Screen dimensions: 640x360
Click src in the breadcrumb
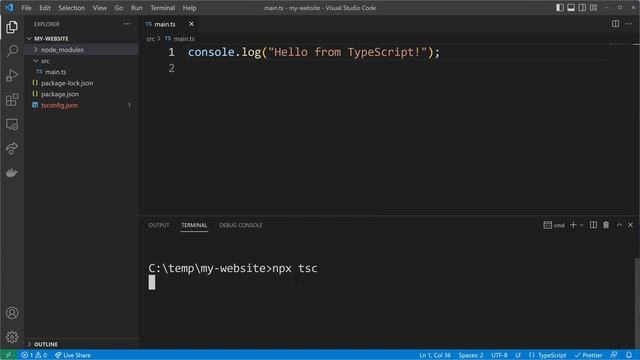[x=151, y=39]
